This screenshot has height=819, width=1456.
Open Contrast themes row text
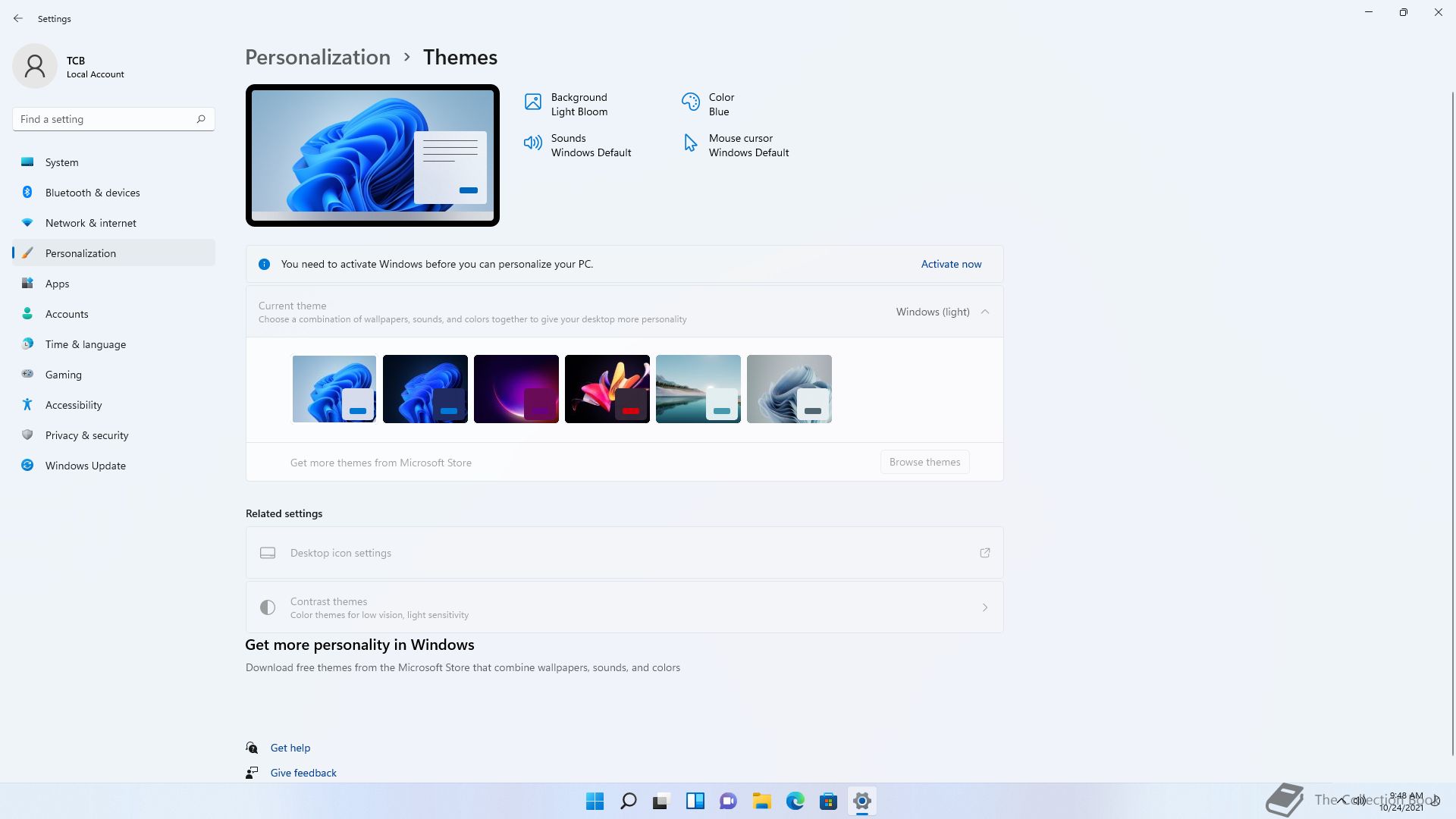pos(379,607)
